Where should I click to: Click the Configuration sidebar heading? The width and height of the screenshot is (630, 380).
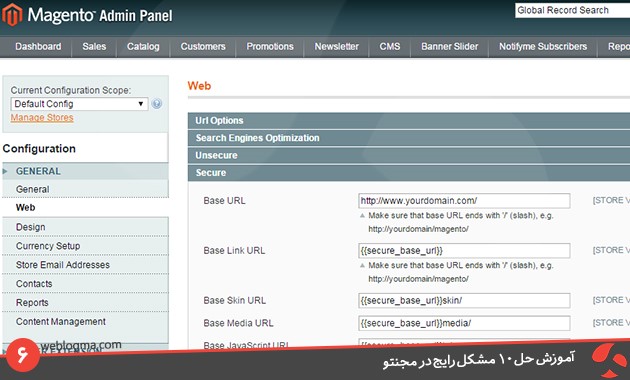39,149
